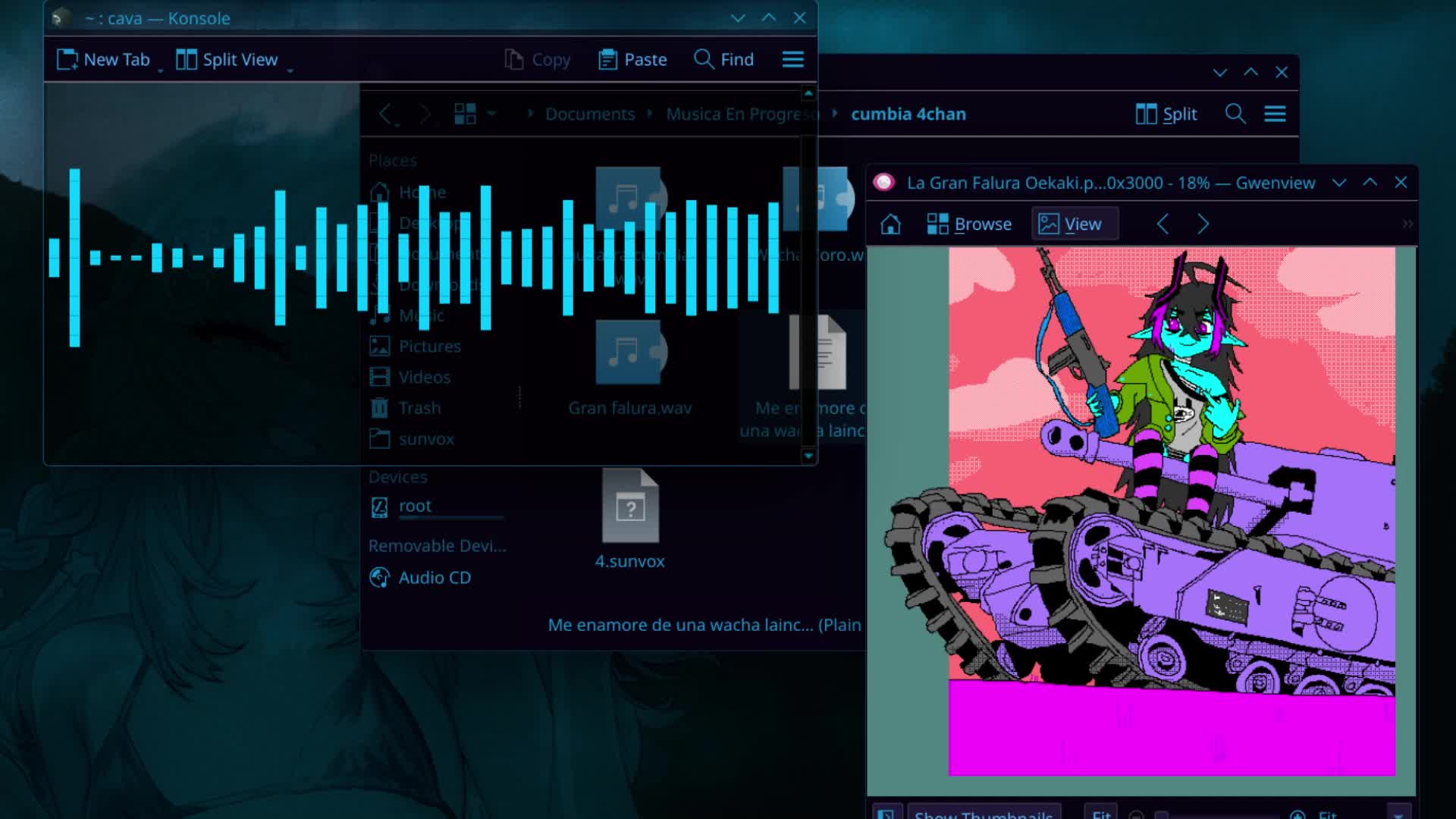This screenshot has width=1456, height=819.
Task: Click the Gwenview app icon in title bar
Action: point(883,183)
